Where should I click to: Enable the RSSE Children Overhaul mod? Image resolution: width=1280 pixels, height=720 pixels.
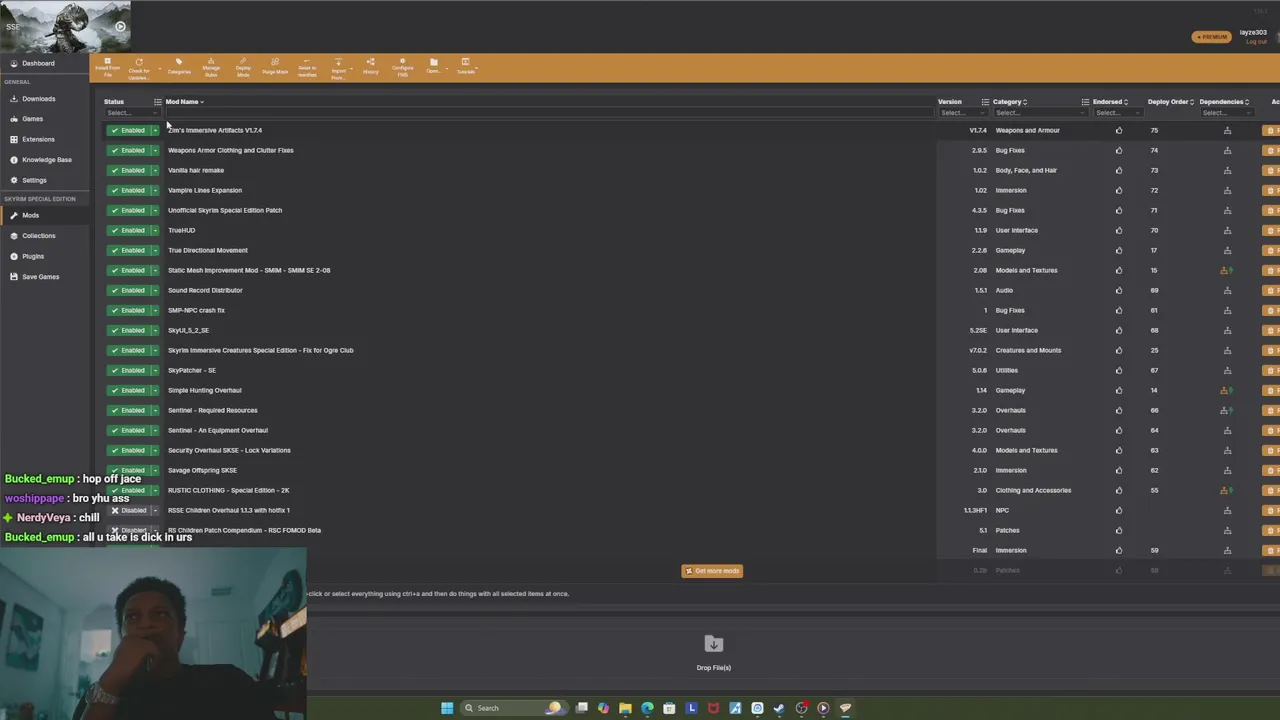click(x=128, y=510)
